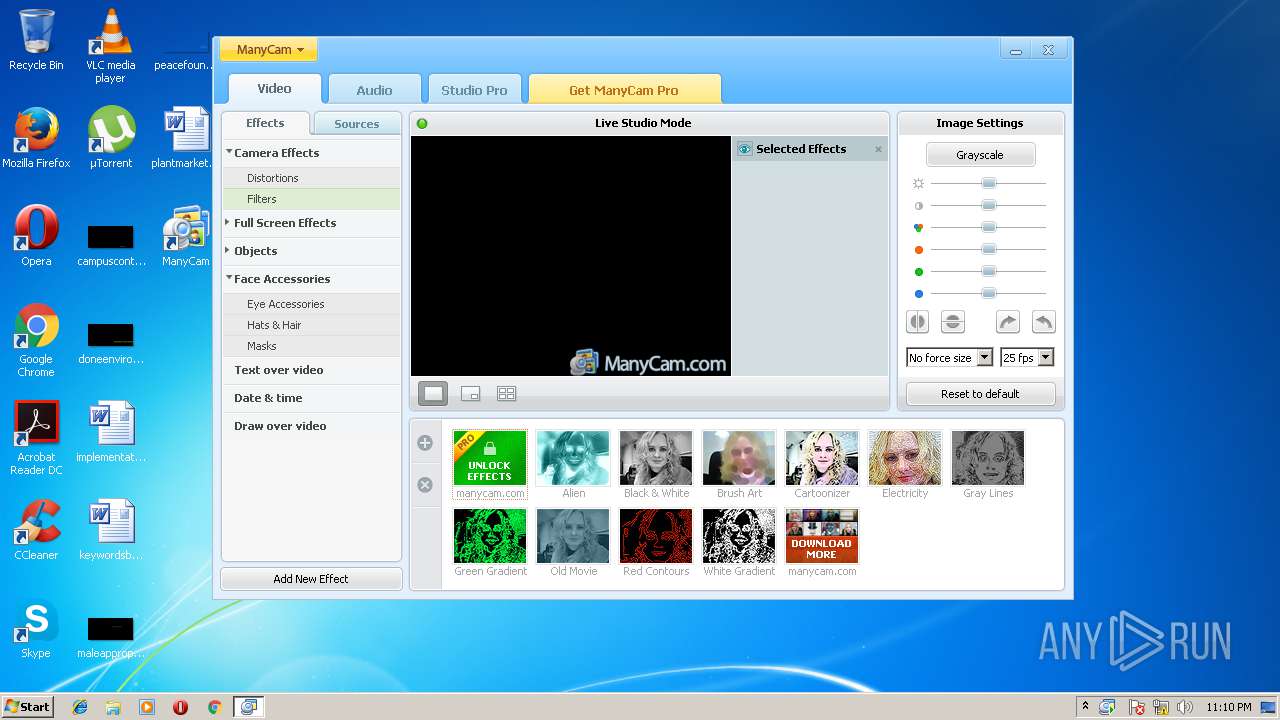
Task: Click the green Live Studio Mode indicator
Action: (x=422, y=123)
